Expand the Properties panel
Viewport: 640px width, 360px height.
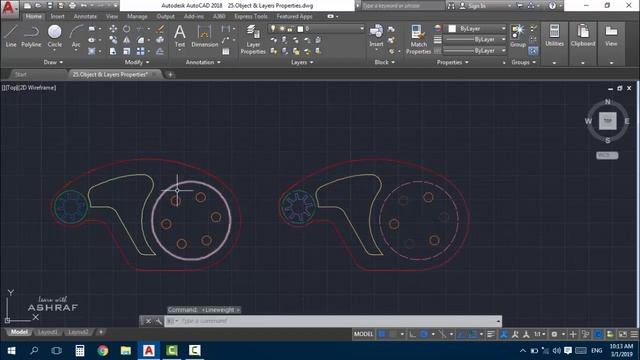(453, 62)
